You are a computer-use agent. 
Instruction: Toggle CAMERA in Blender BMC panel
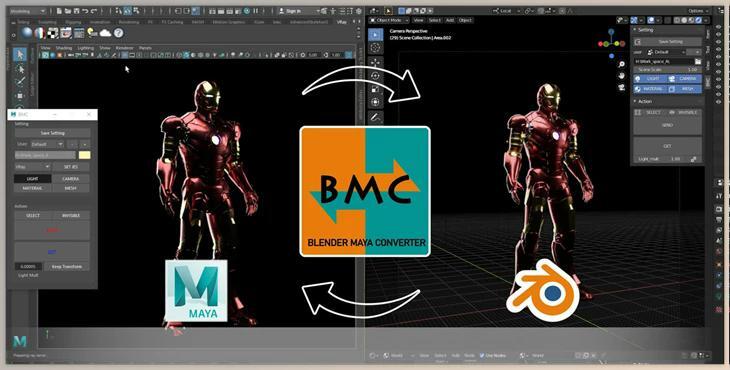[x=685, y=79]
